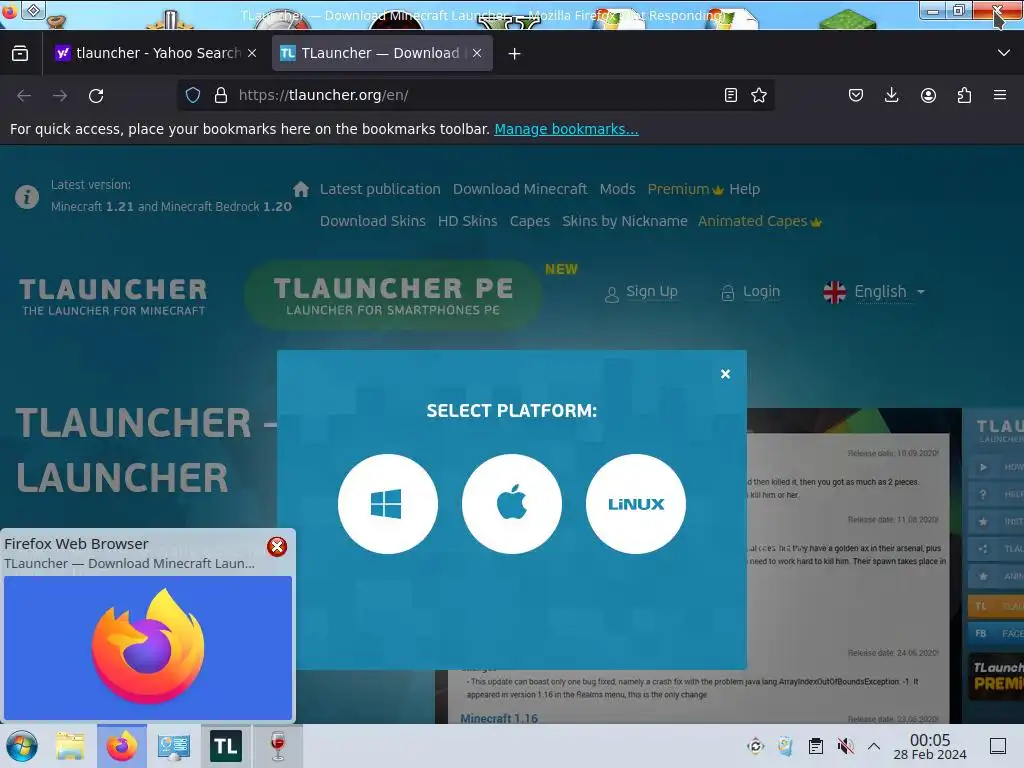Open the clock showing 00:05

click(x=930, y=746)
